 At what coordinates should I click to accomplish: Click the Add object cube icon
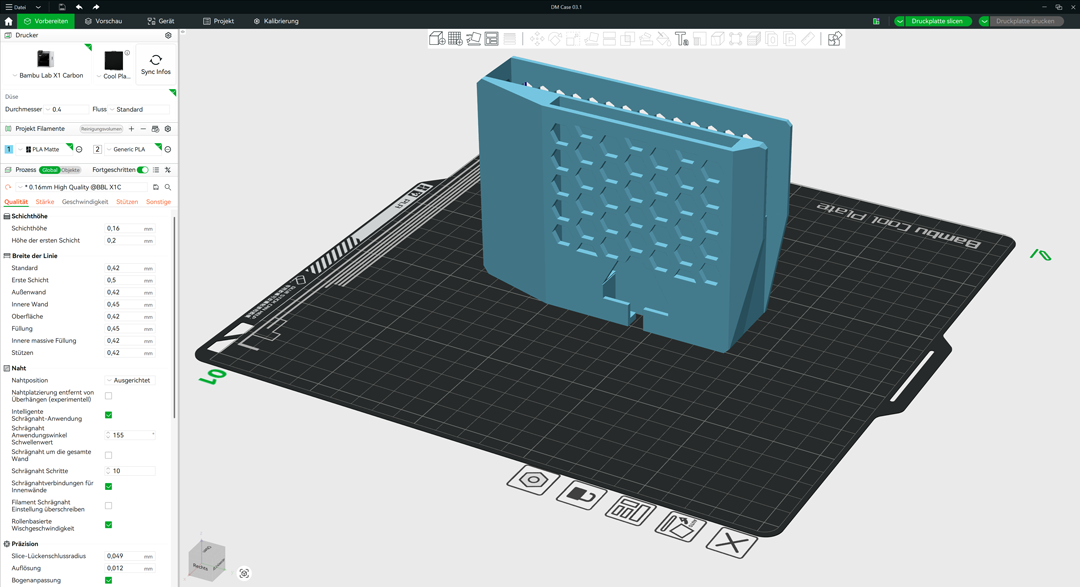[x=437, y=39]
